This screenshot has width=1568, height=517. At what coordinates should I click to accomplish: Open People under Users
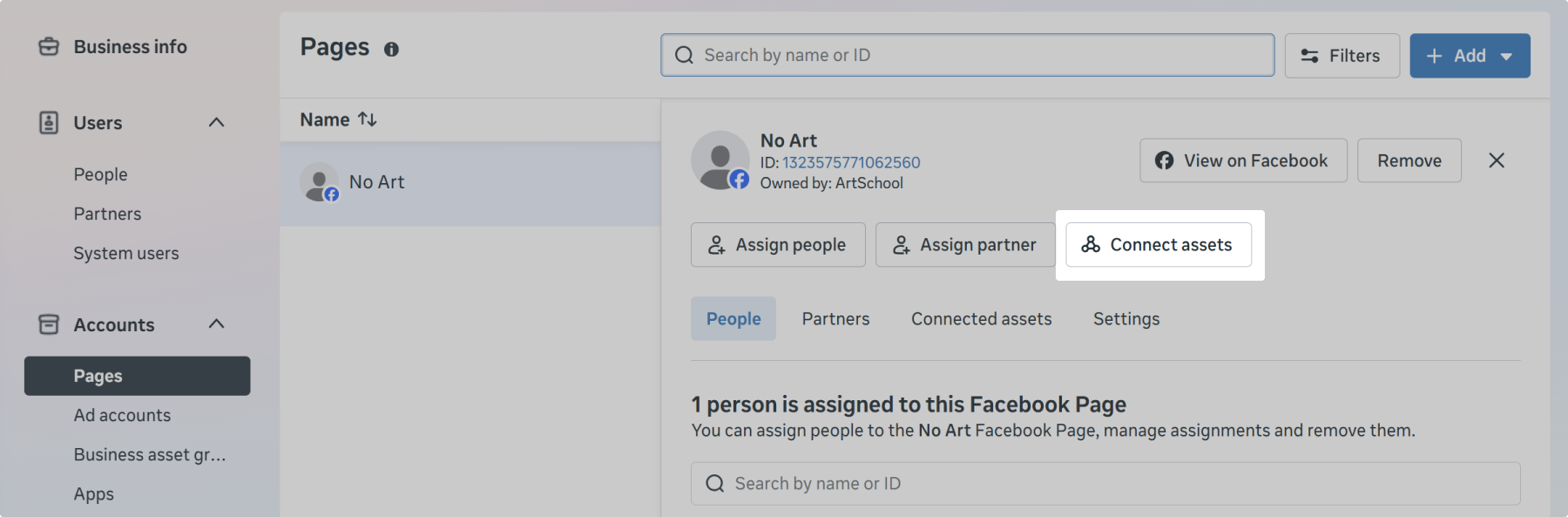pyautogui.click(x=100, y=174)
